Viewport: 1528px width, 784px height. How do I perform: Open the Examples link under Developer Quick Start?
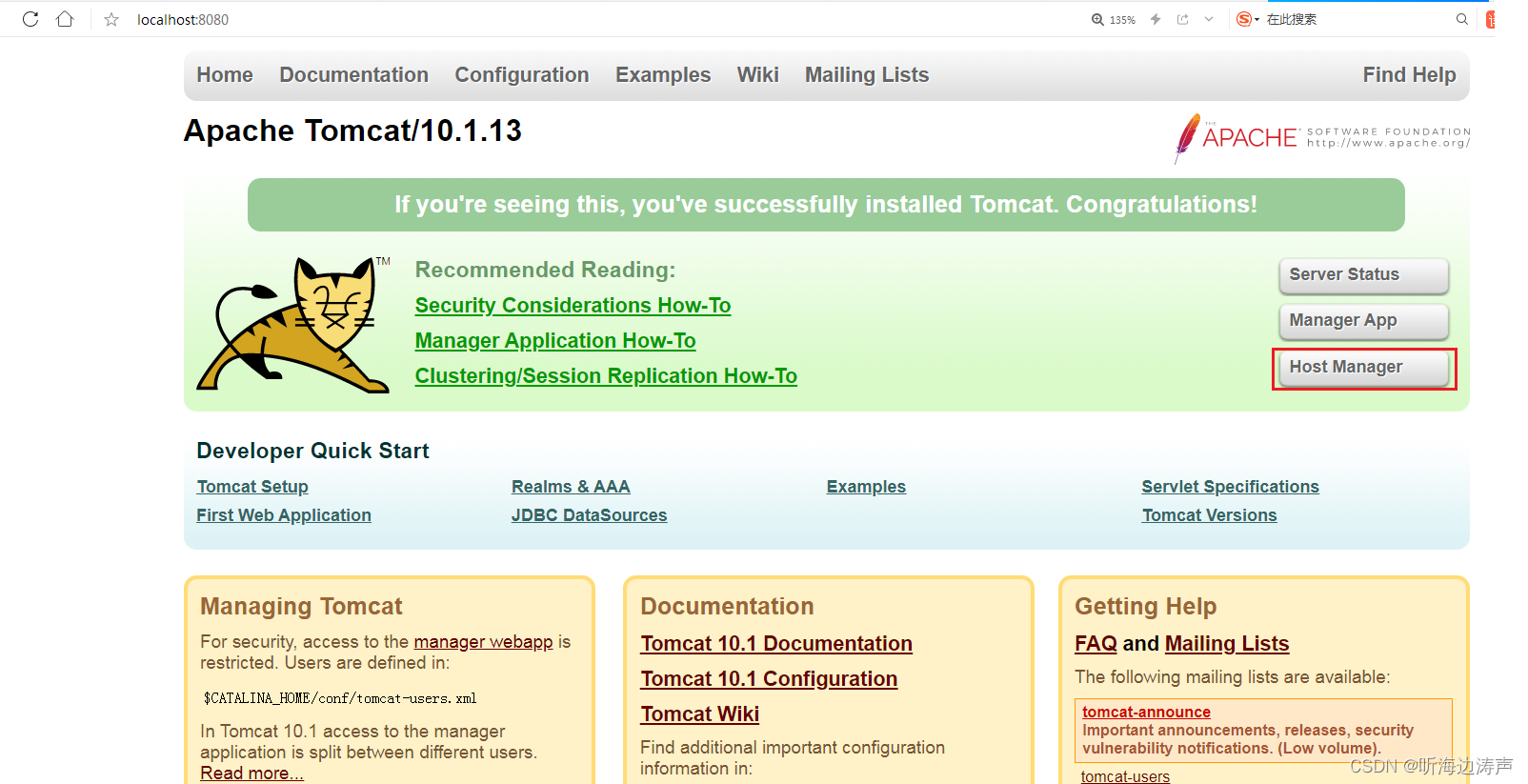[866, 486]
